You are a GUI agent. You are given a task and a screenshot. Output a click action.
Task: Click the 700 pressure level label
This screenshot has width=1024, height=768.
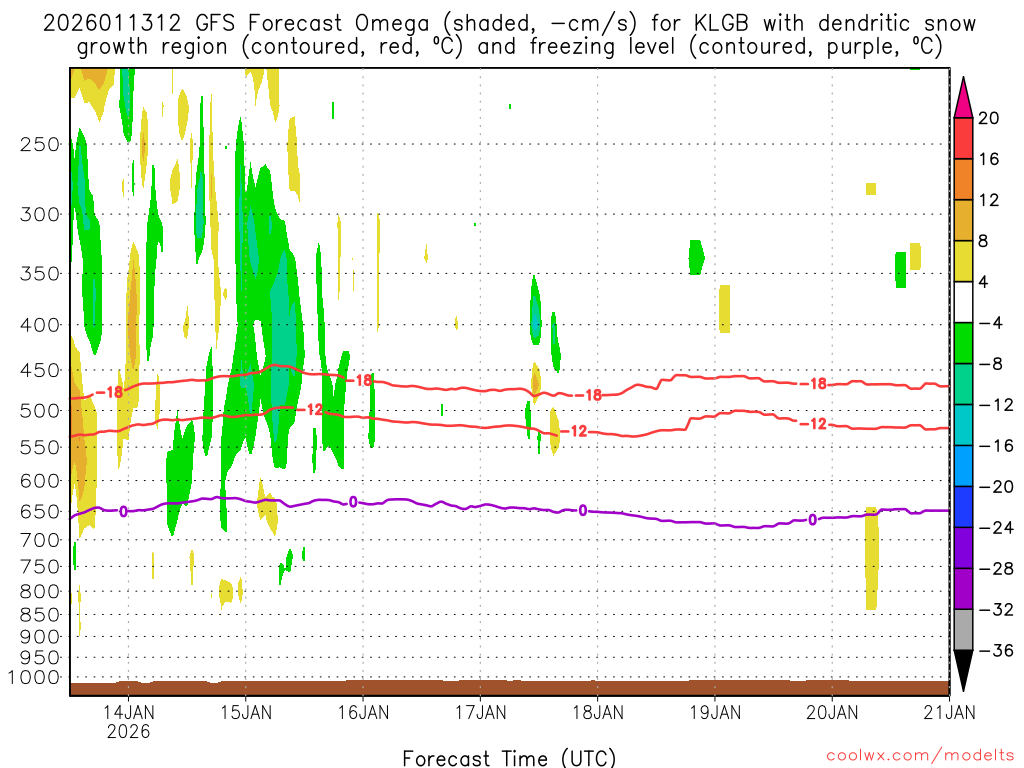[x=40, y=540]
